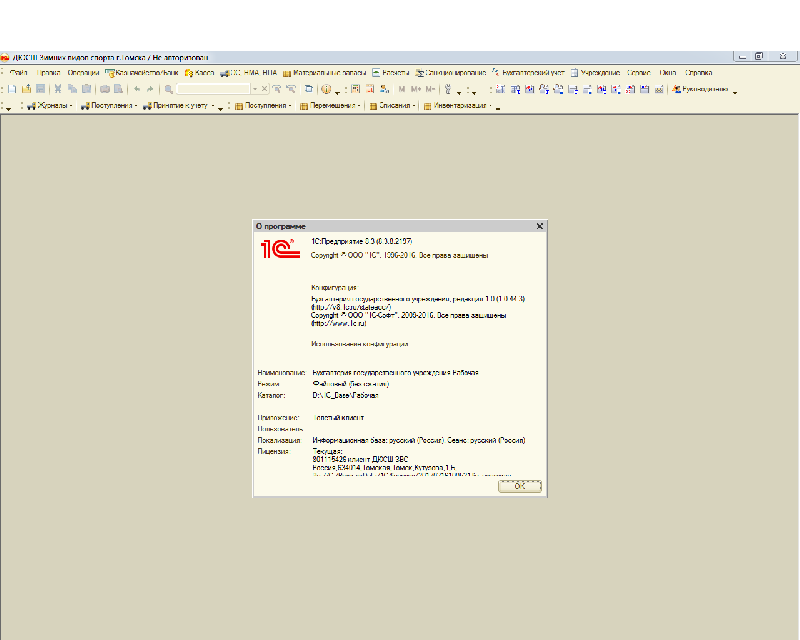The width and height of the screenshot is (800, 640).
Task: Click the Save diskette toolbar icon
Action: (41, 89)
